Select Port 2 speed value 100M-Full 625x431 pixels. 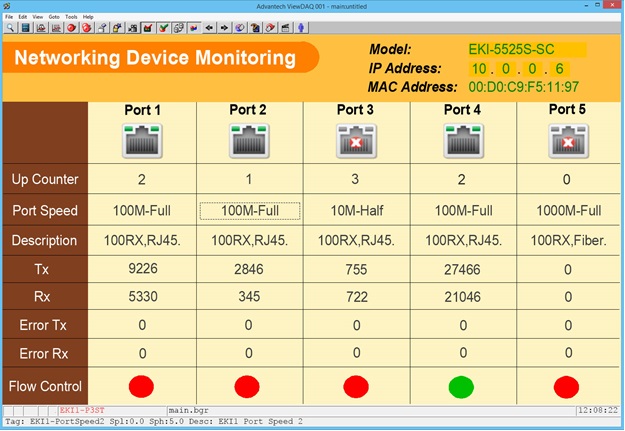[x=250, y=211]
